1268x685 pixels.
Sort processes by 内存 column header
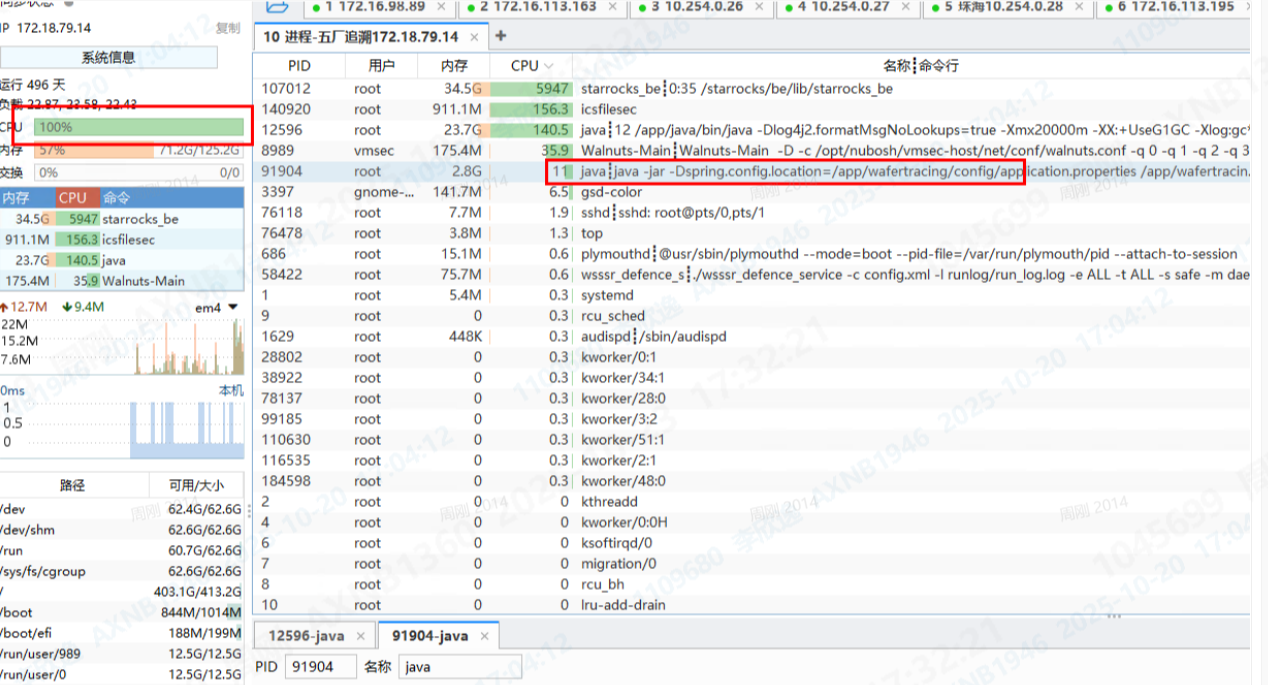tap(454, 66)
